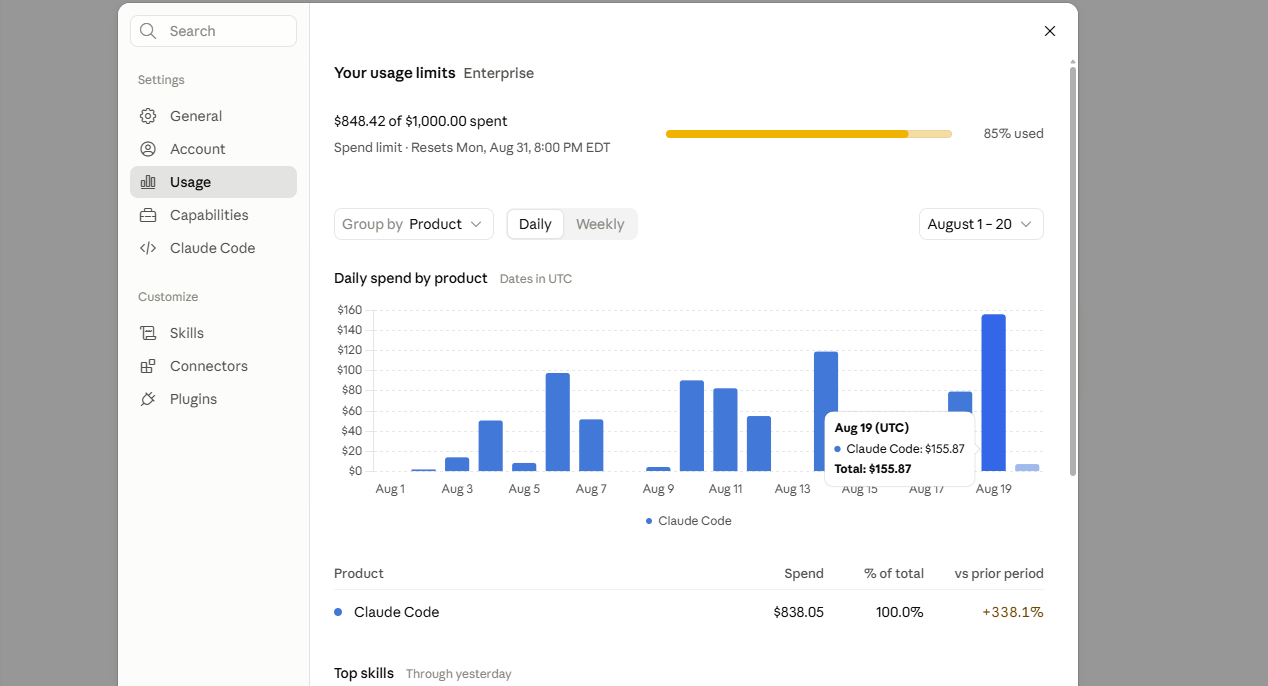
Task: Click the Aug 14 bar in chart
Action: [826, 380]
